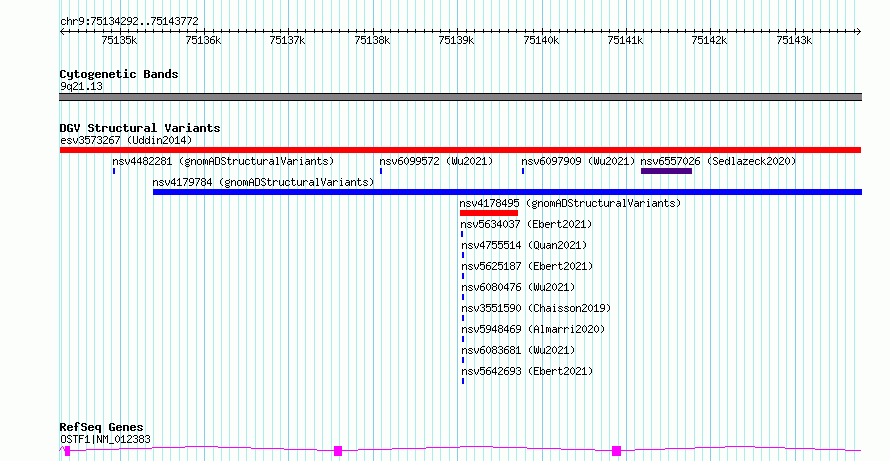
Task: Select the short red nsv4178495 bar
Action: (489, 213)
